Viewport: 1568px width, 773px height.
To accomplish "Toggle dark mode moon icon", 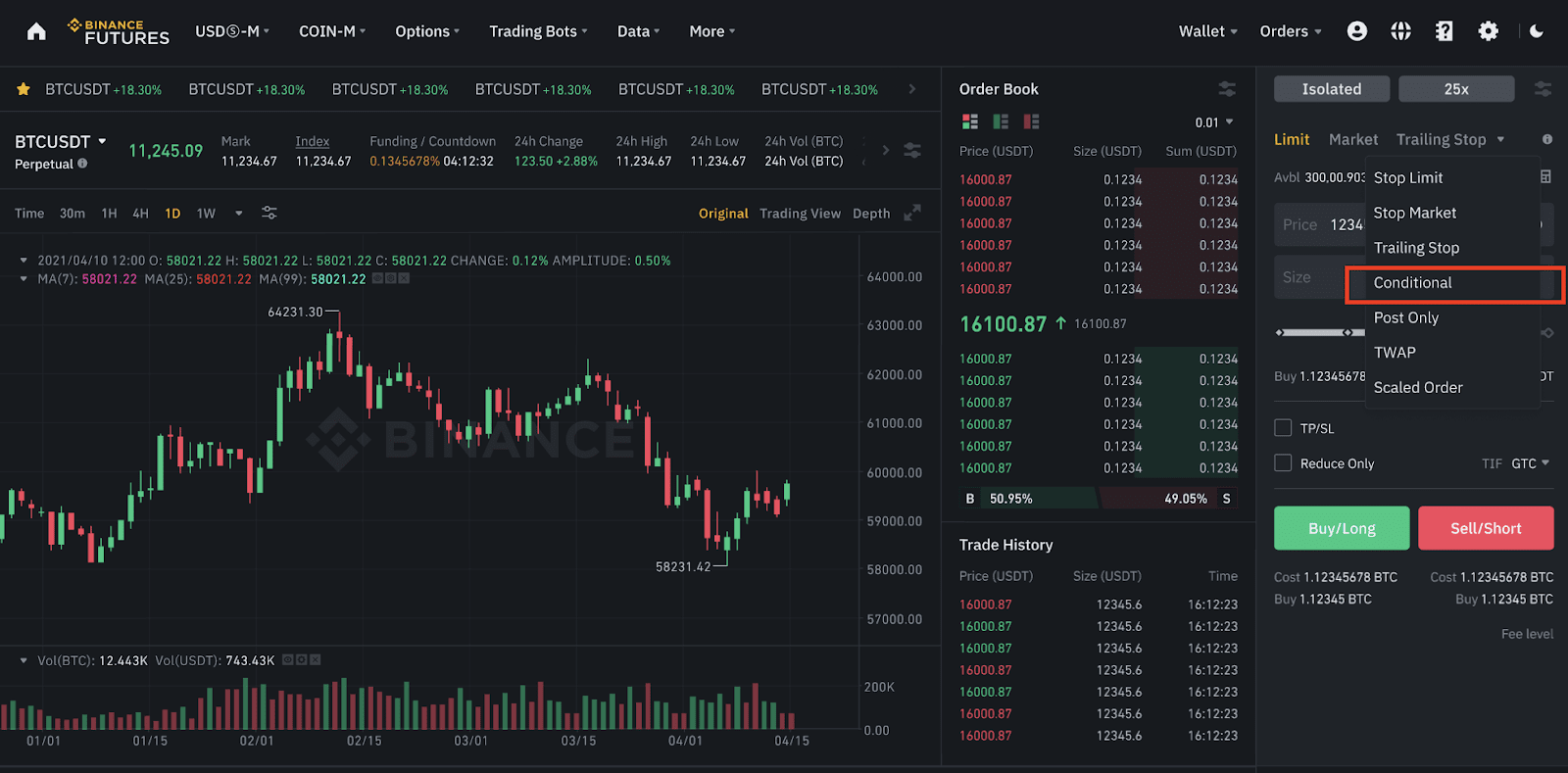I will coord(1537,31).
